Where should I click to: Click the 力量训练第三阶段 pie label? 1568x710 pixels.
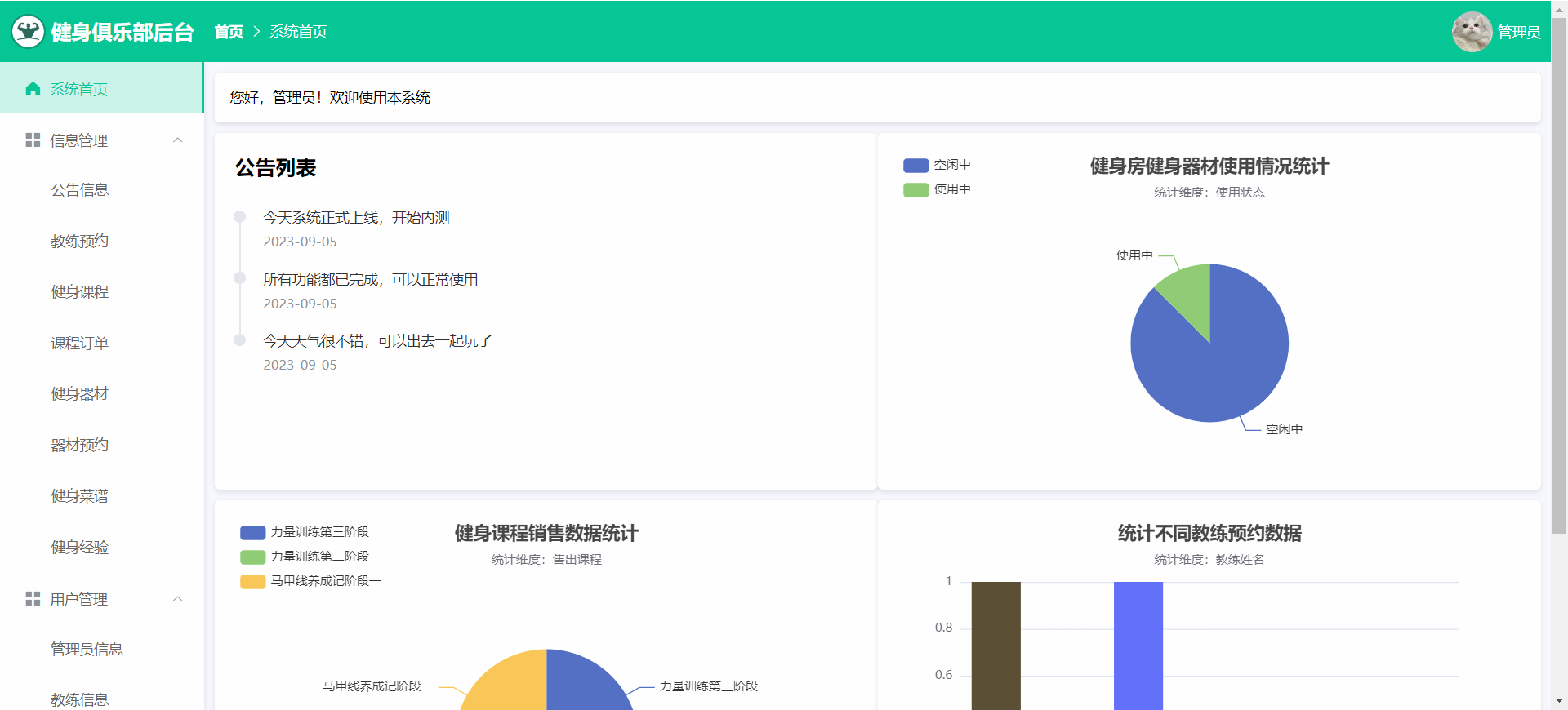pos(709,686)
